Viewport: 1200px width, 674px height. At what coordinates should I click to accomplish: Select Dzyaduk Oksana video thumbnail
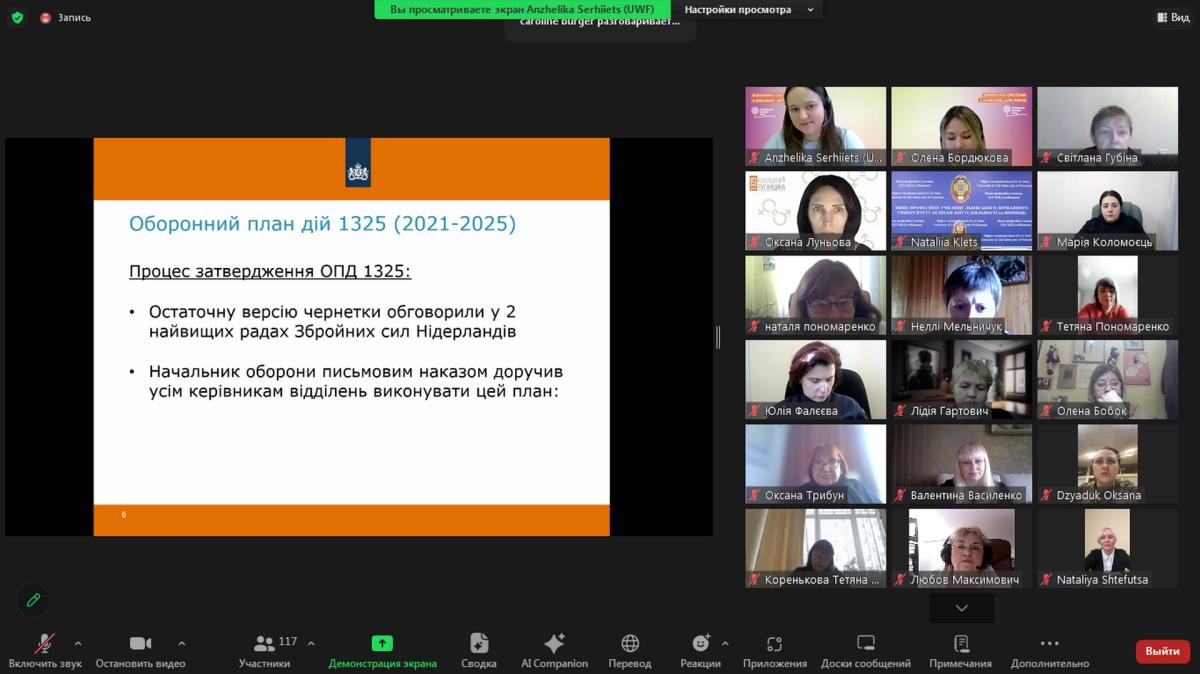[1107, 464]
